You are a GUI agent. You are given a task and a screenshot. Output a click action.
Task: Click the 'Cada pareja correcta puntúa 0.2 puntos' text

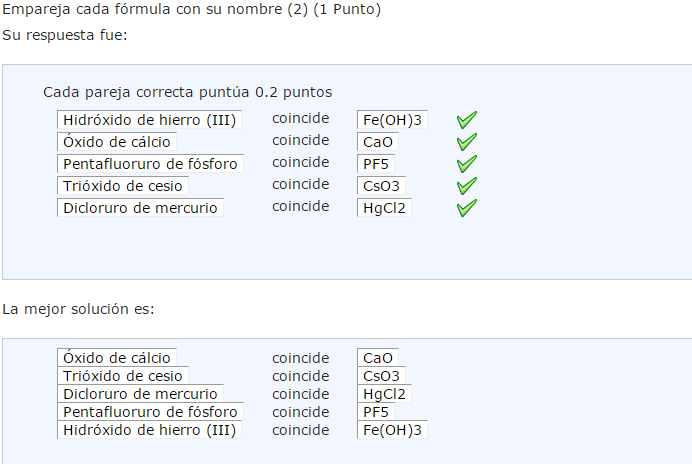click(187, 92)
